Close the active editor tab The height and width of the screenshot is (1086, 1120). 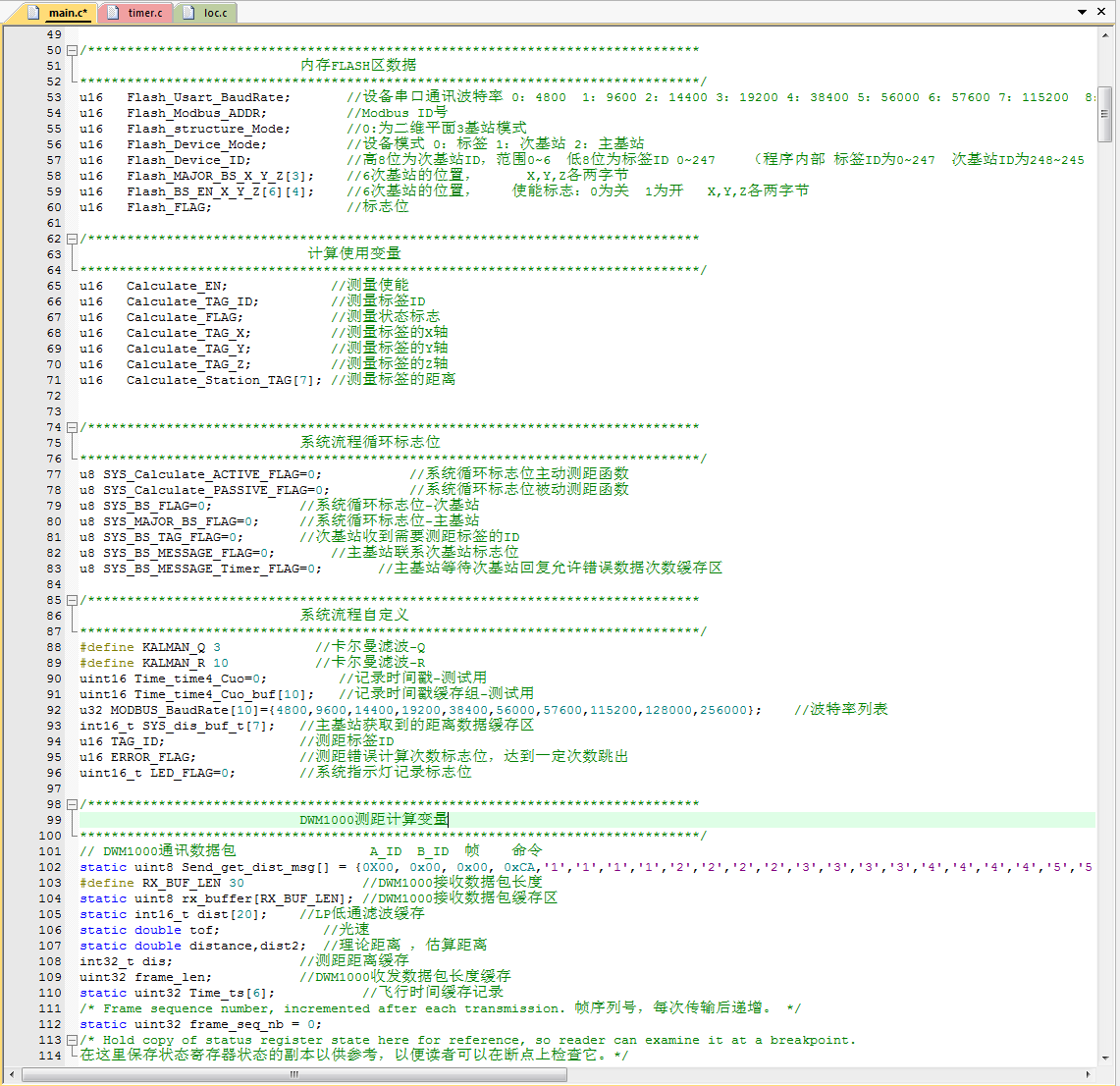click(1101, 12)
